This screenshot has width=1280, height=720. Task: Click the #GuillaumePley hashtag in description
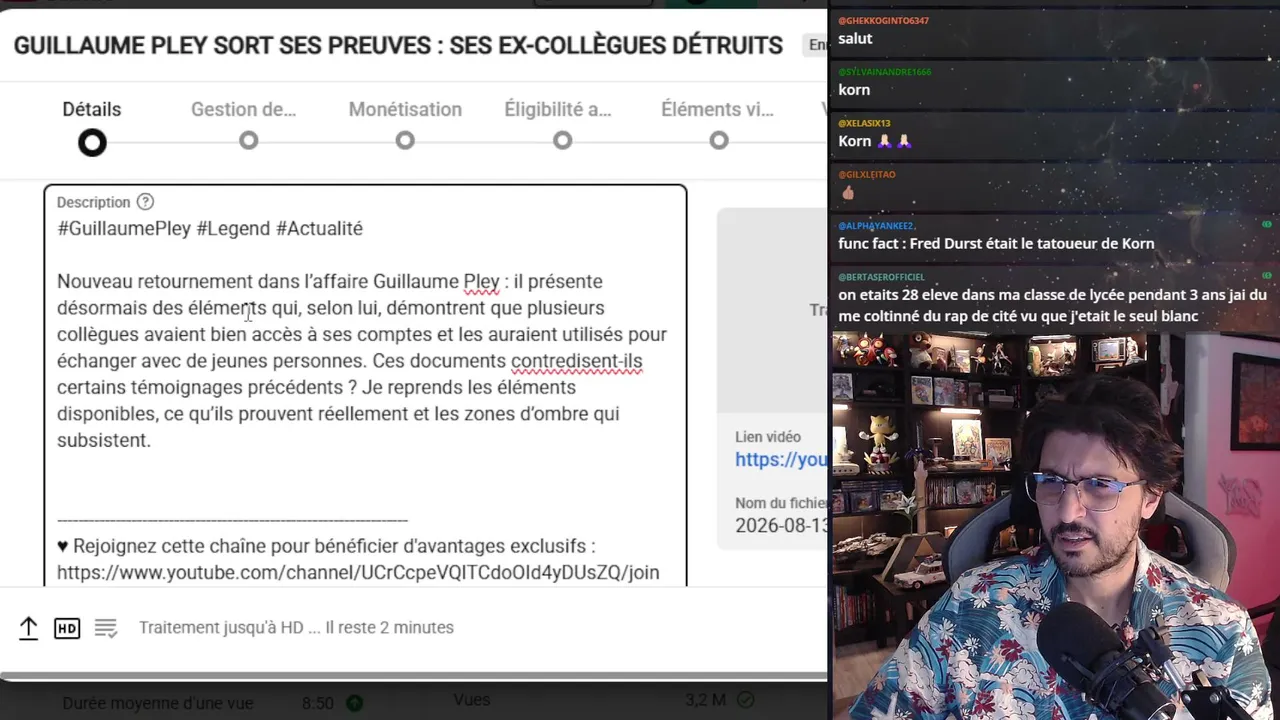124,229
